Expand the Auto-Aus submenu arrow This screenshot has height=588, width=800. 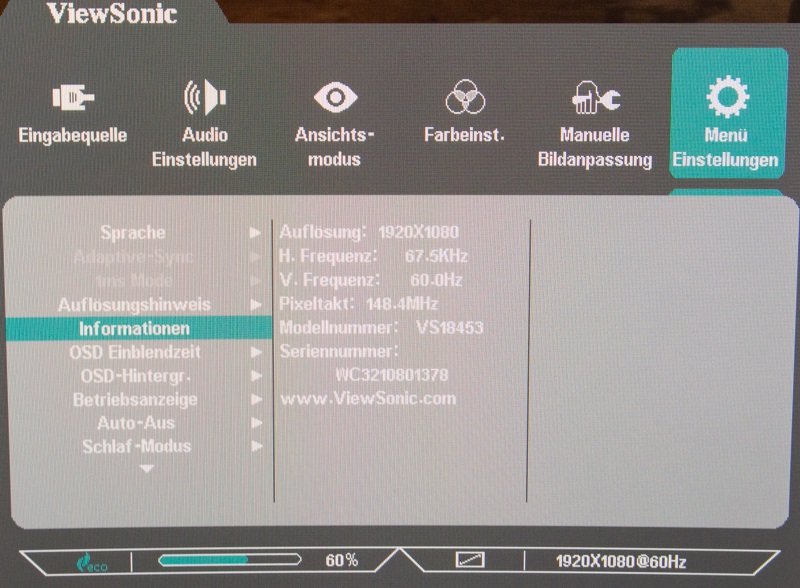tap(256, 423)
